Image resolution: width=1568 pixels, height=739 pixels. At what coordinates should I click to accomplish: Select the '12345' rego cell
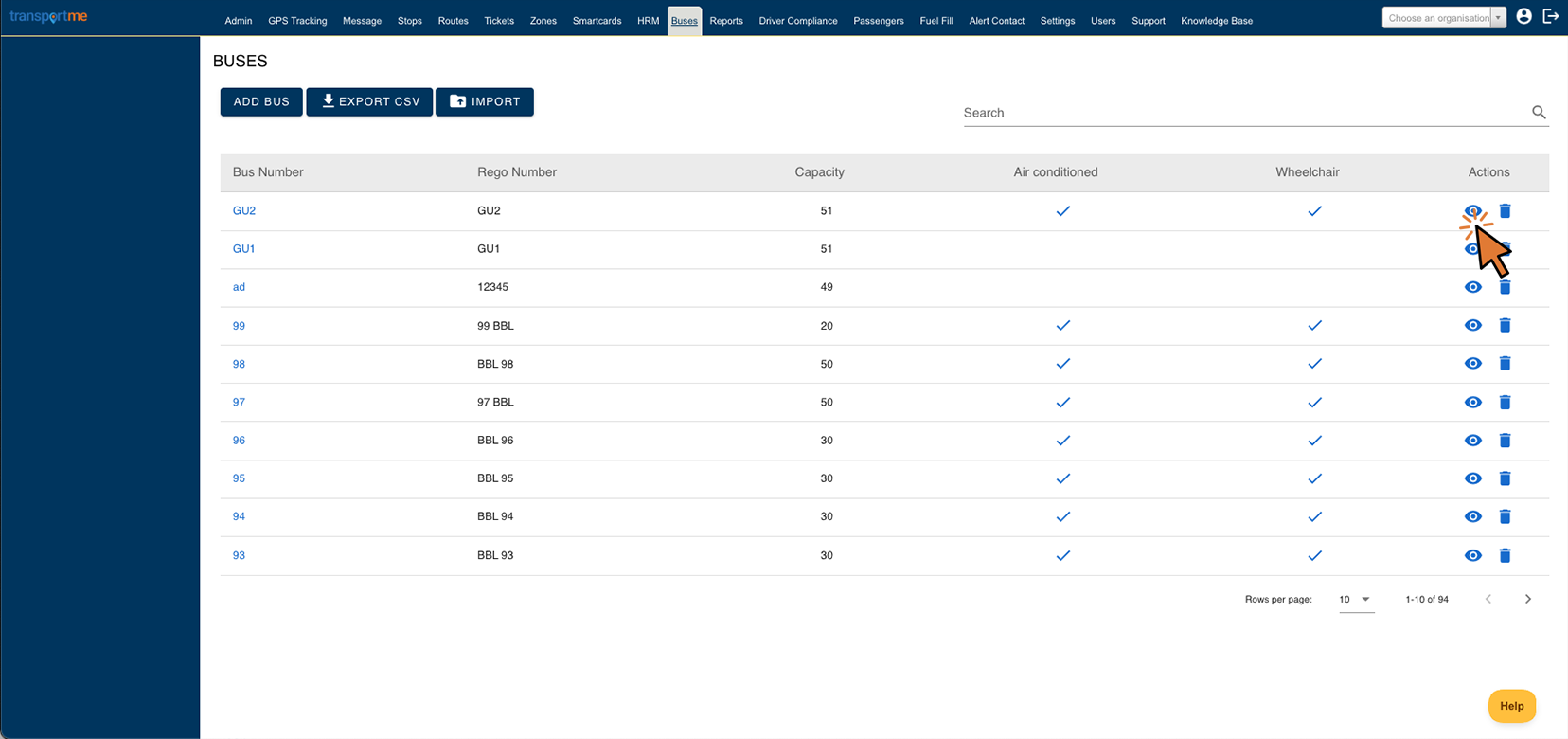492,287
